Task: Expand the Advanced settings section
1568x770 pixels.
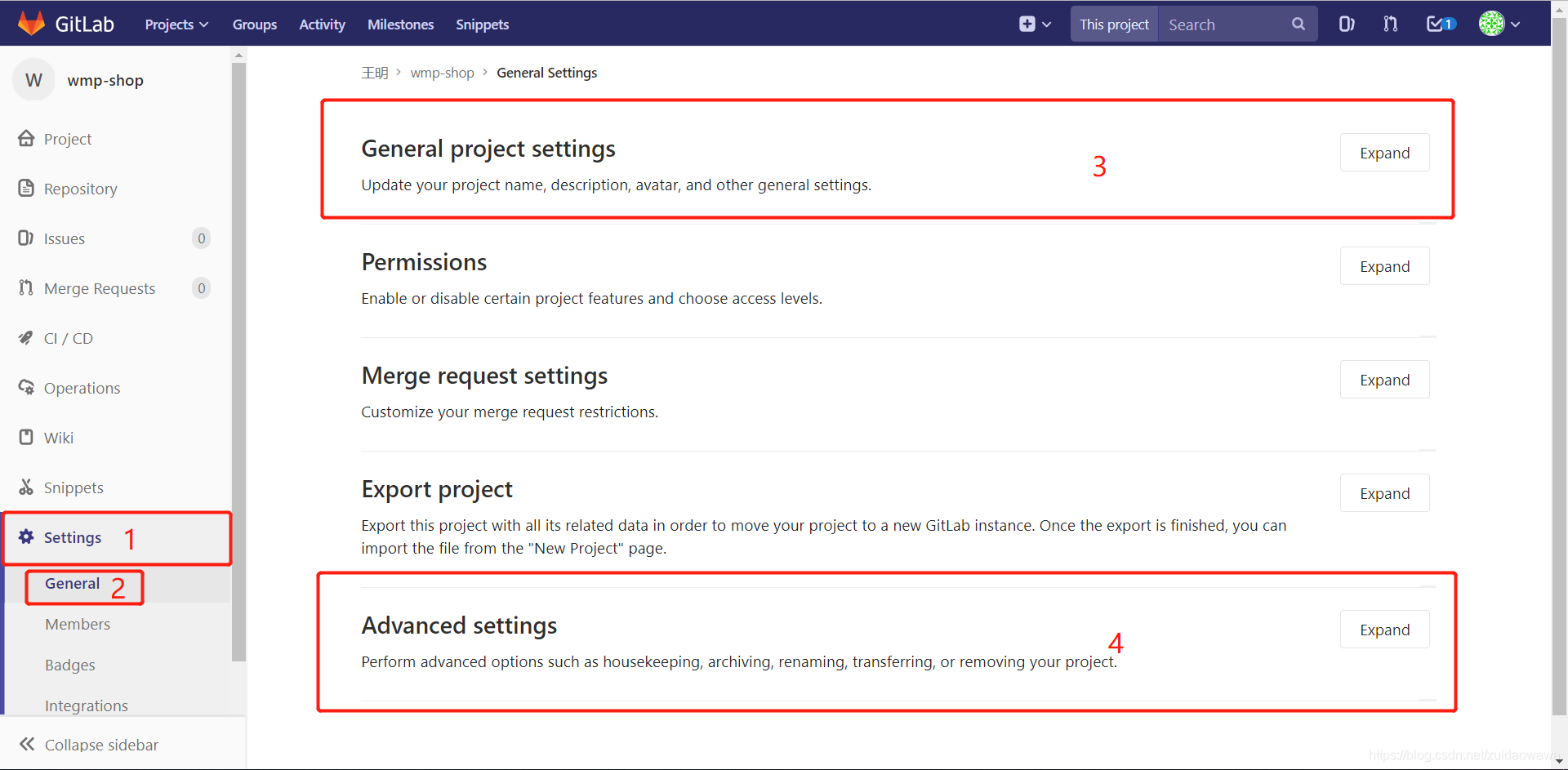Action: point(1384,630)
